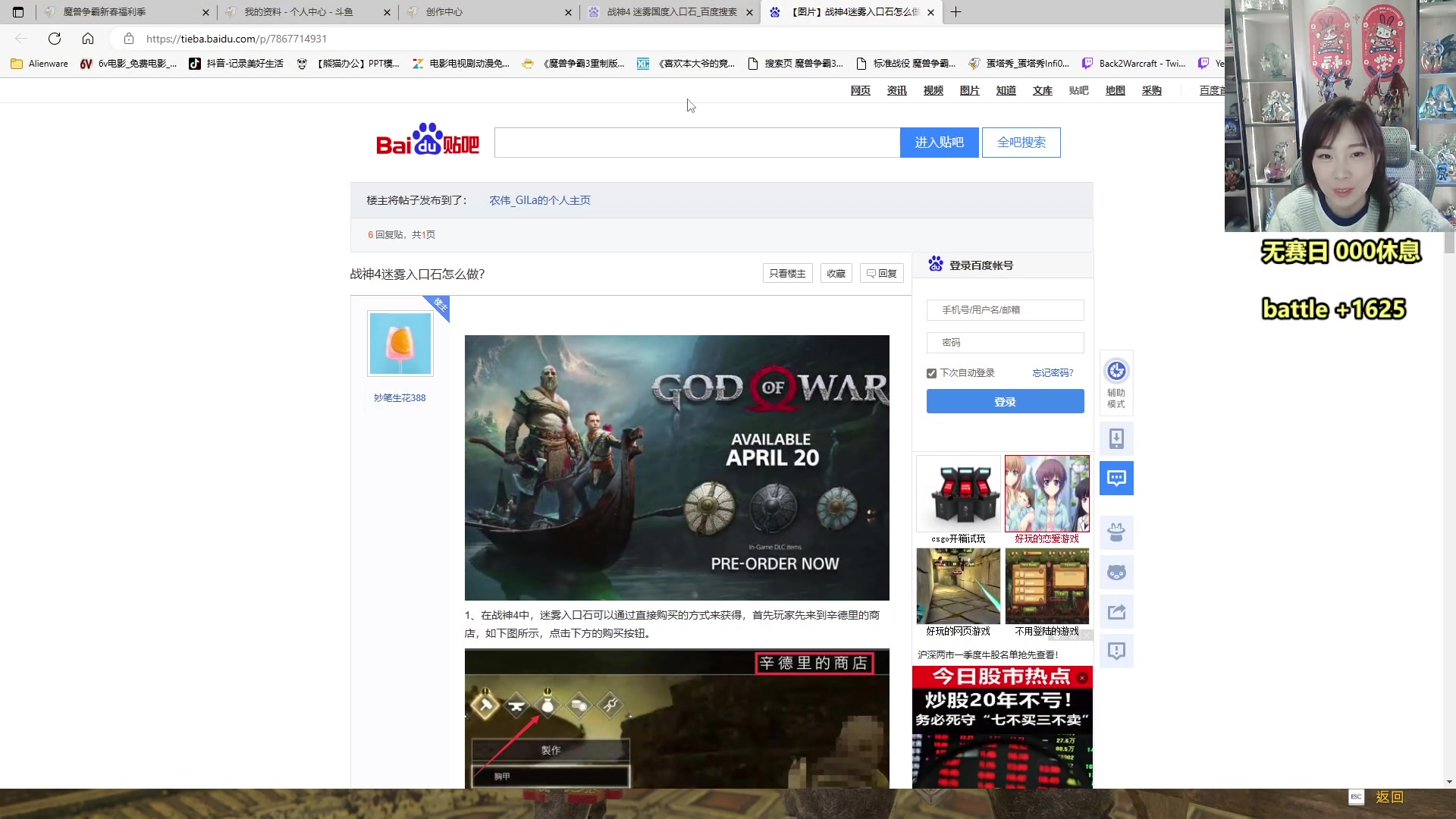Image resolution: width=1456 pixels, height=819 pixels.
Task: Click the scrollbar down arrow
Action: 1449,782
